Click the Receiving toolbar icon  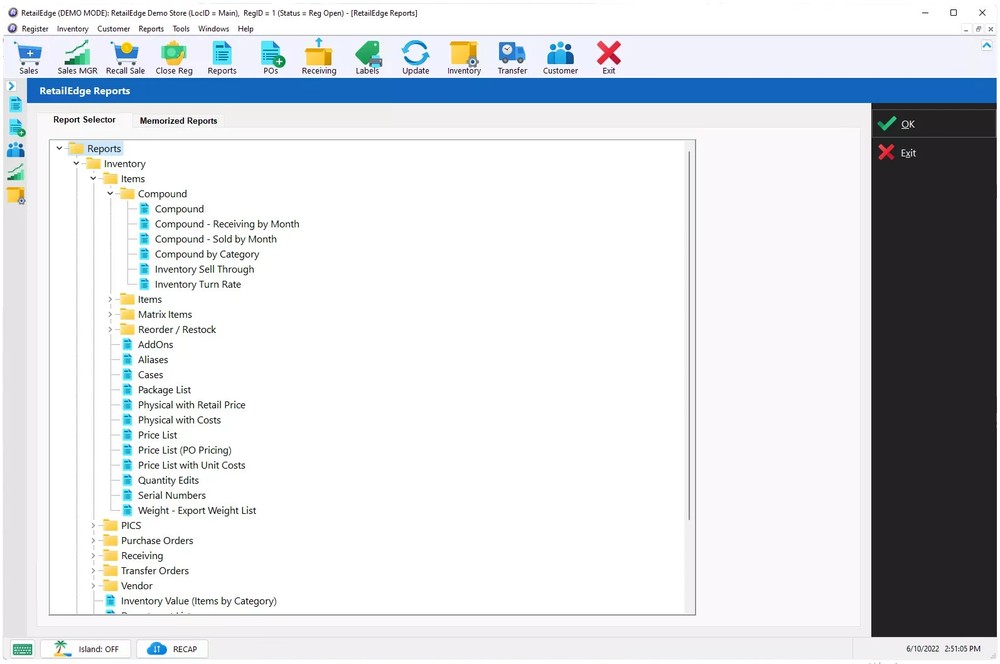click(x=318, y=57)
